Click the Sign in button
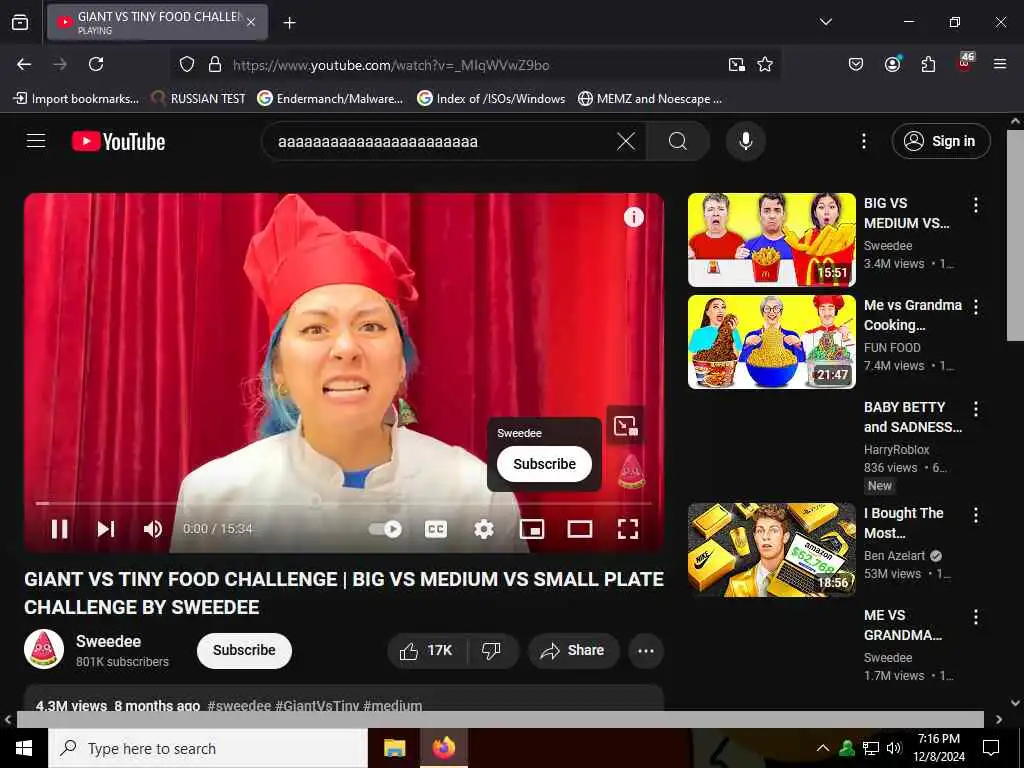This screenshot has width=1024, height=768. (x=941, y=141)
